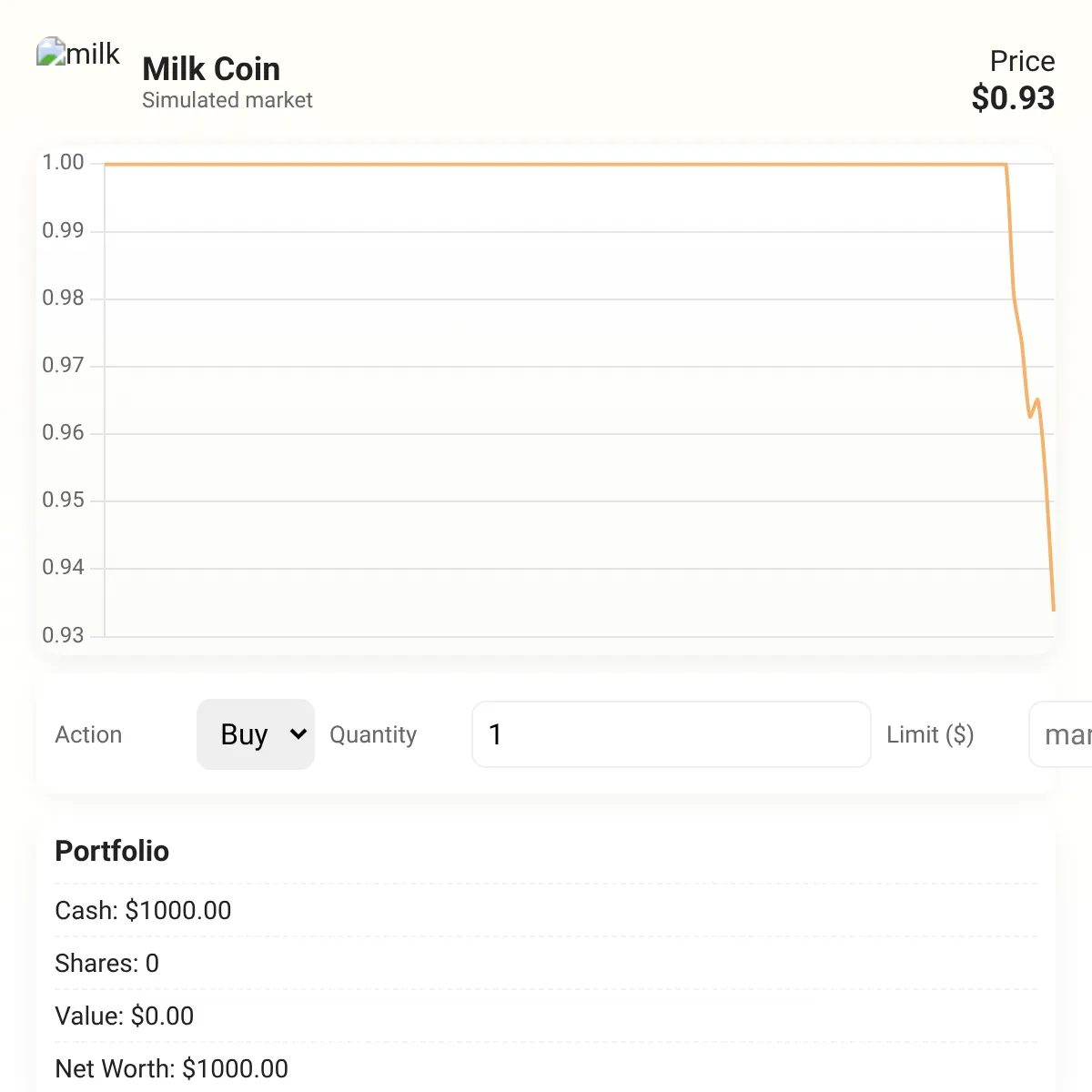
Task: Click the broken milk logo image
Action: pyautogui.click(x=78, y=54)
